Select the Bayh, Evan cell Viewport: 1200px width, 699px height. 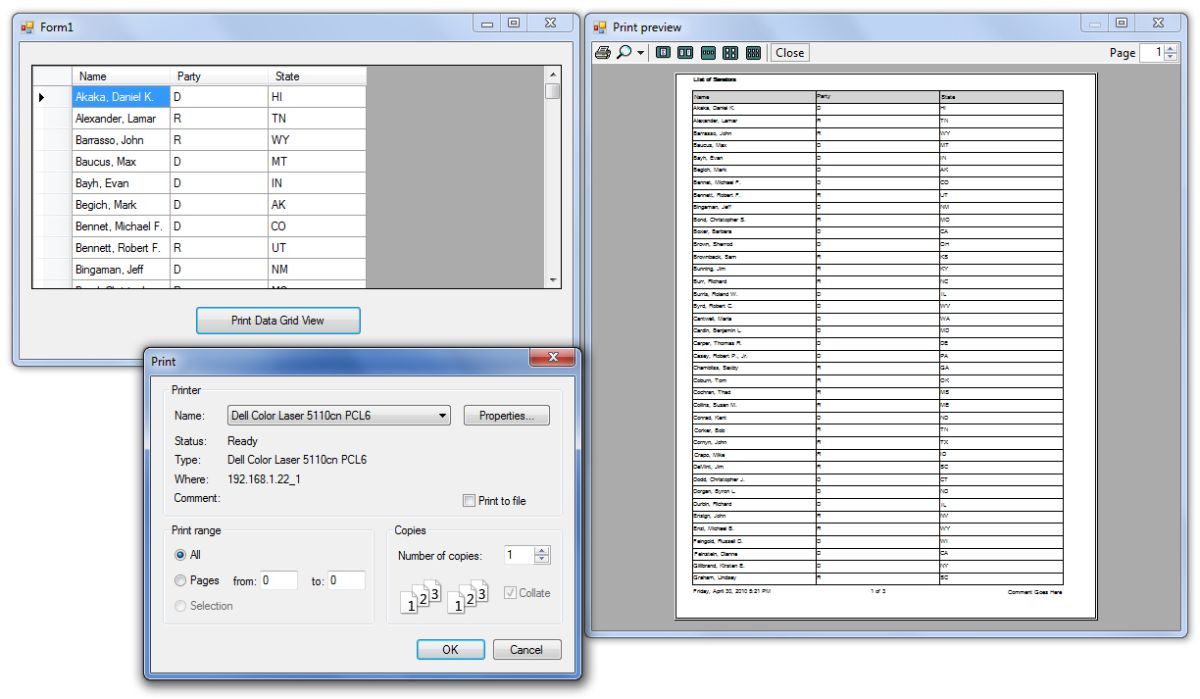coord(120,183)
